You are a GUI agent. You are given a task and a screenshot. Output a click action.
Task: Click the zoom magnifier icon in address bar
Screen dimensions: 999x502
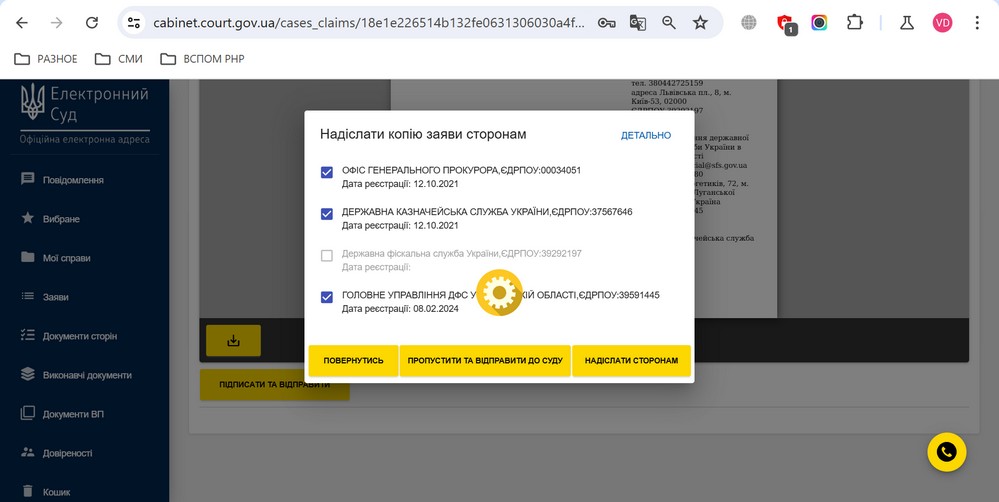[669, 23]
